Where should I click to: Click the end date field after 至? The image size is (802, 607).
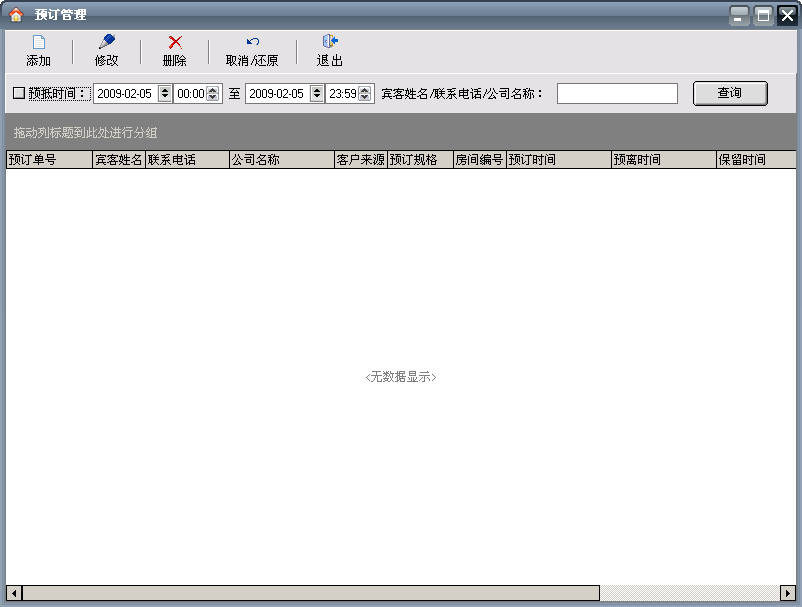[x=278, y=94]
